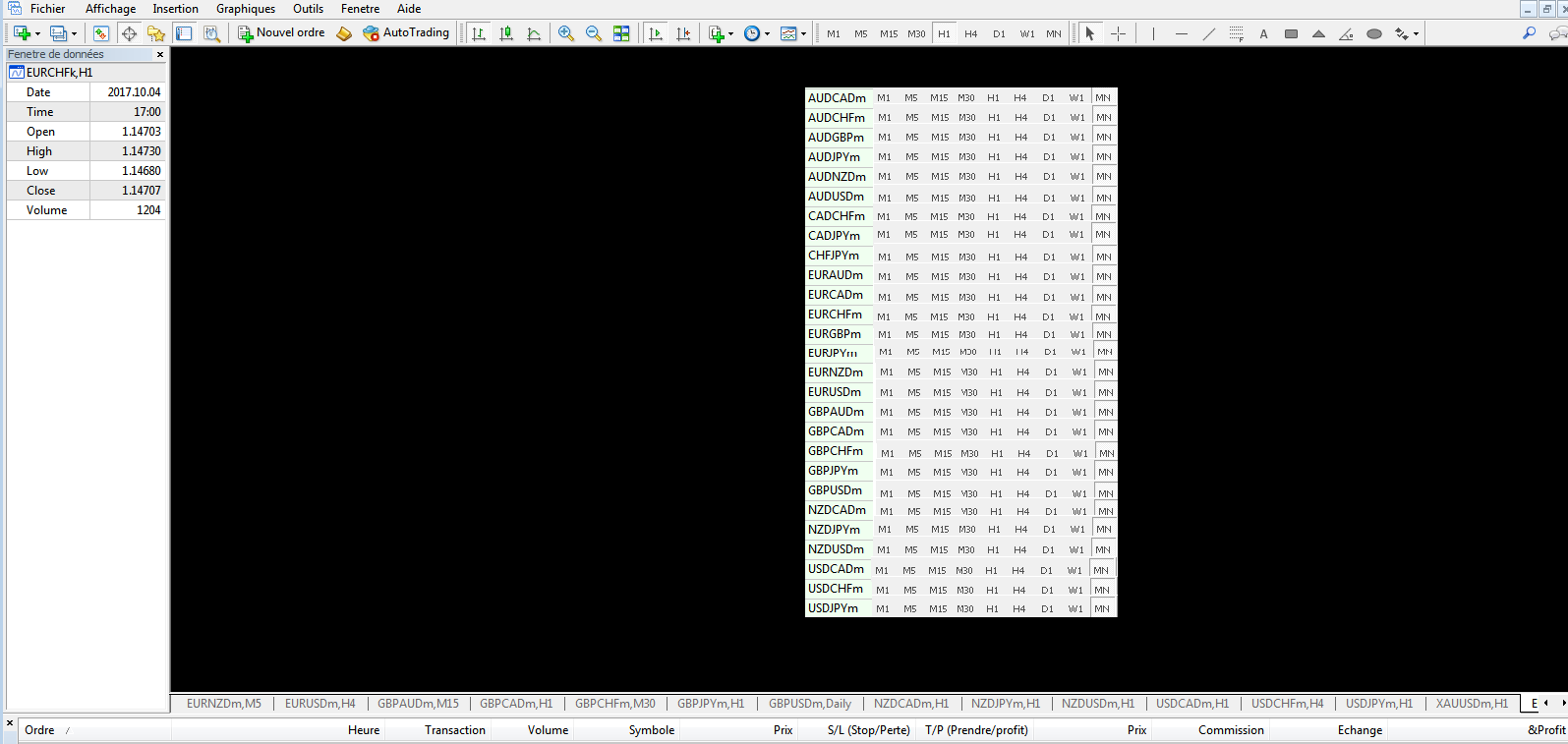The height and width of the screenshot is (744, 1568).
Task: Draw a horizontal line tool
Action: [x=1181, y=33]
